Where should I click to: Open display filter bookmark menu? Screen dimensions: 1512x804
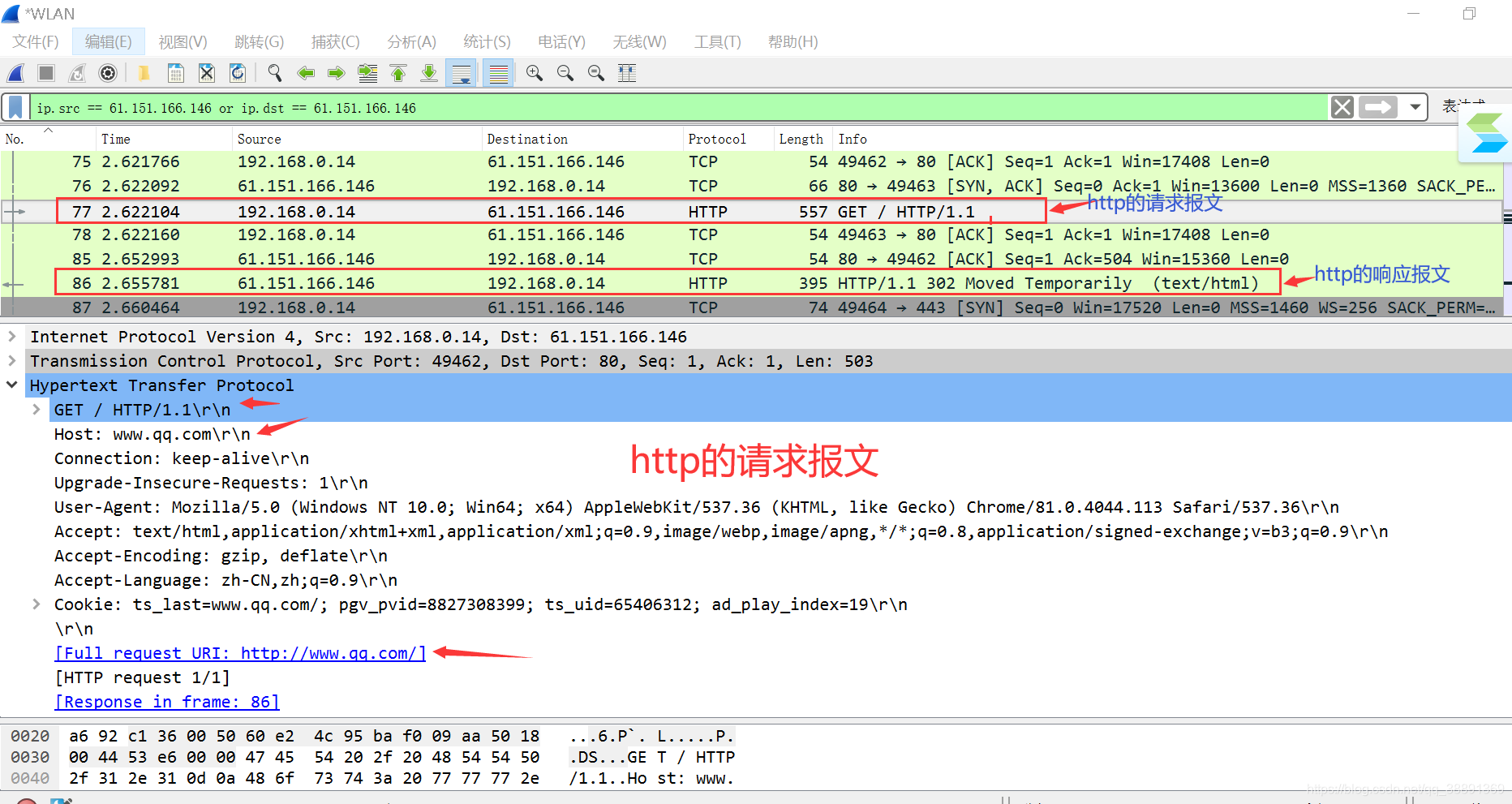(x=15, y=107)
